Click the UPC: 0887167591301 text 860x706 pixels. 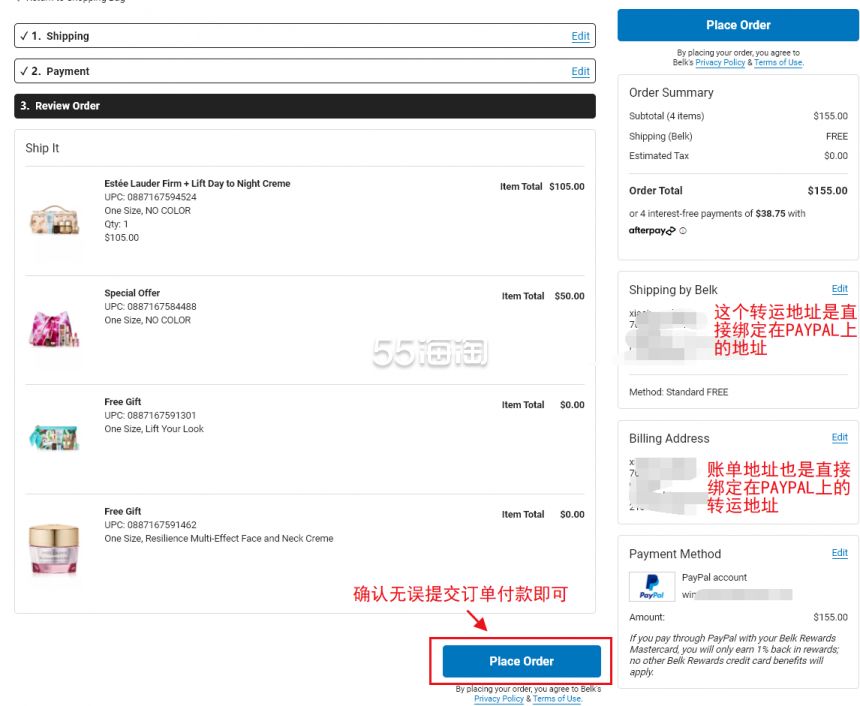[x=150, y=415]
